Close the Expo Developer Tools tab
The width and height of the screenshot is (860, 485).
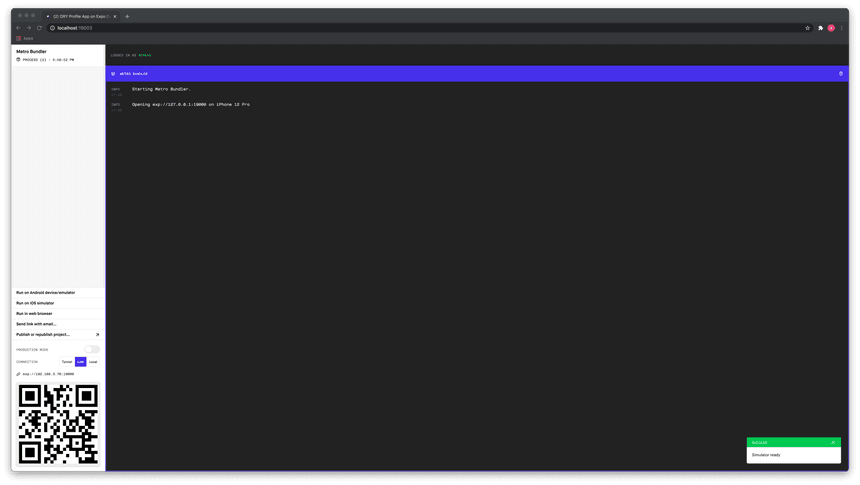115,16
